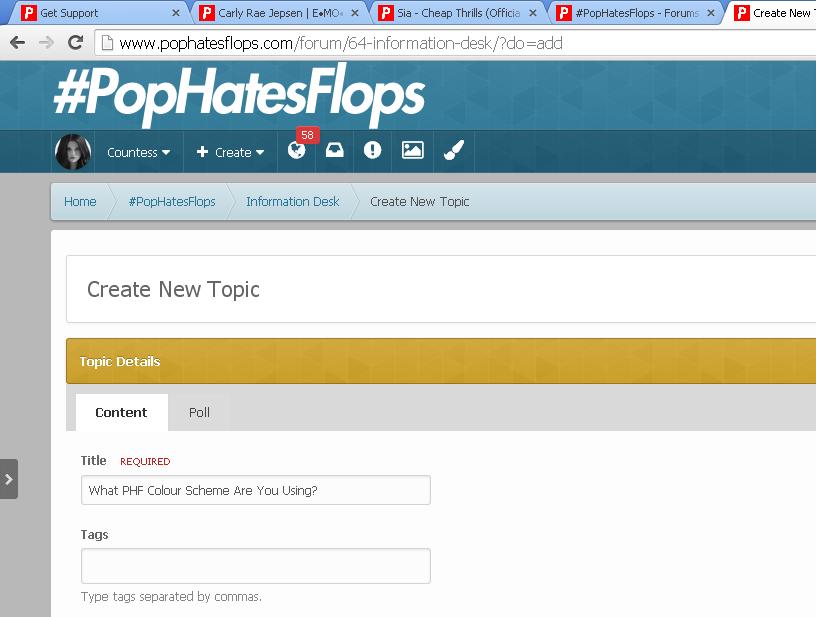This screenshot has width=816, height=617.
Task: Focus the Tags input field
Action: coord(256,566)
